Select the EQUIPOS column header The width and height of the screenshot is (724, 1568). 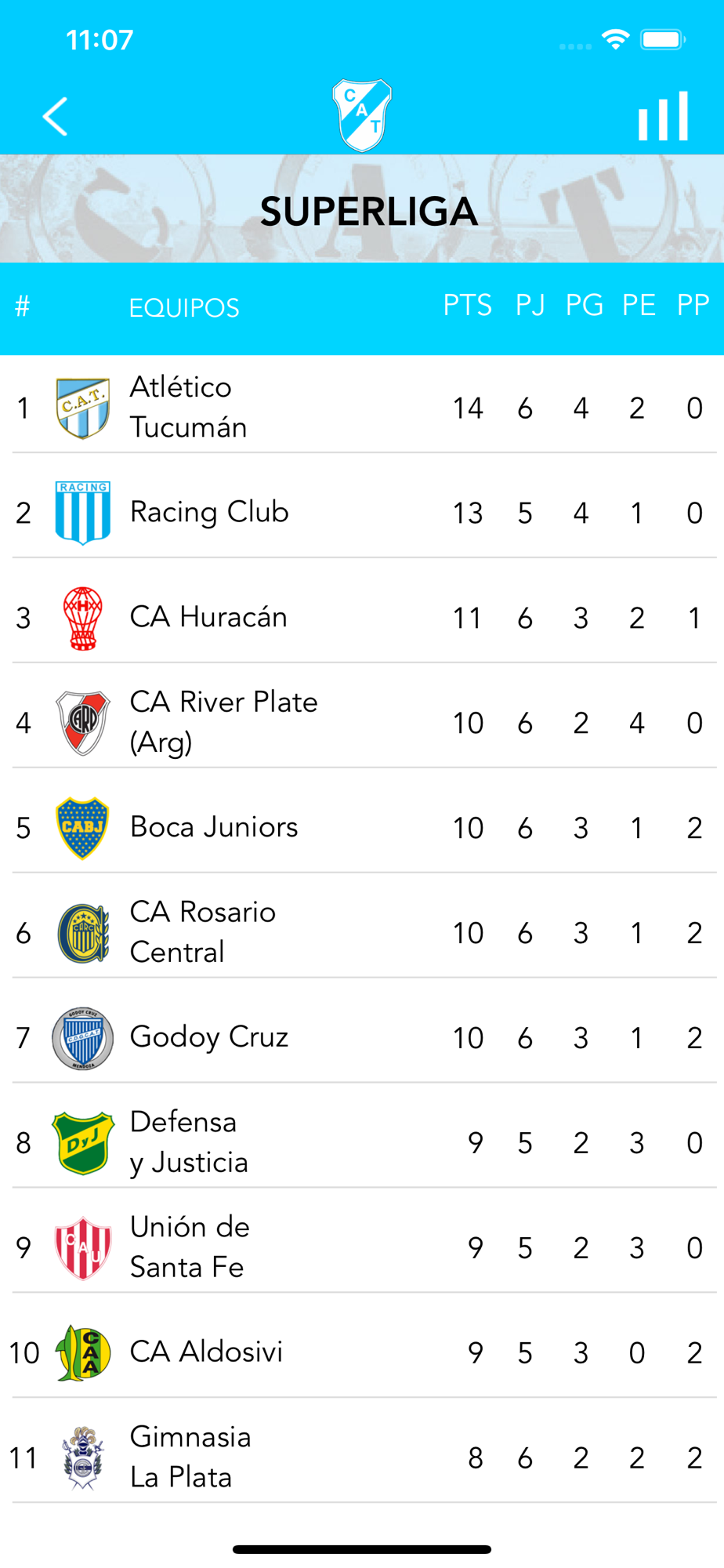[184, 308]
